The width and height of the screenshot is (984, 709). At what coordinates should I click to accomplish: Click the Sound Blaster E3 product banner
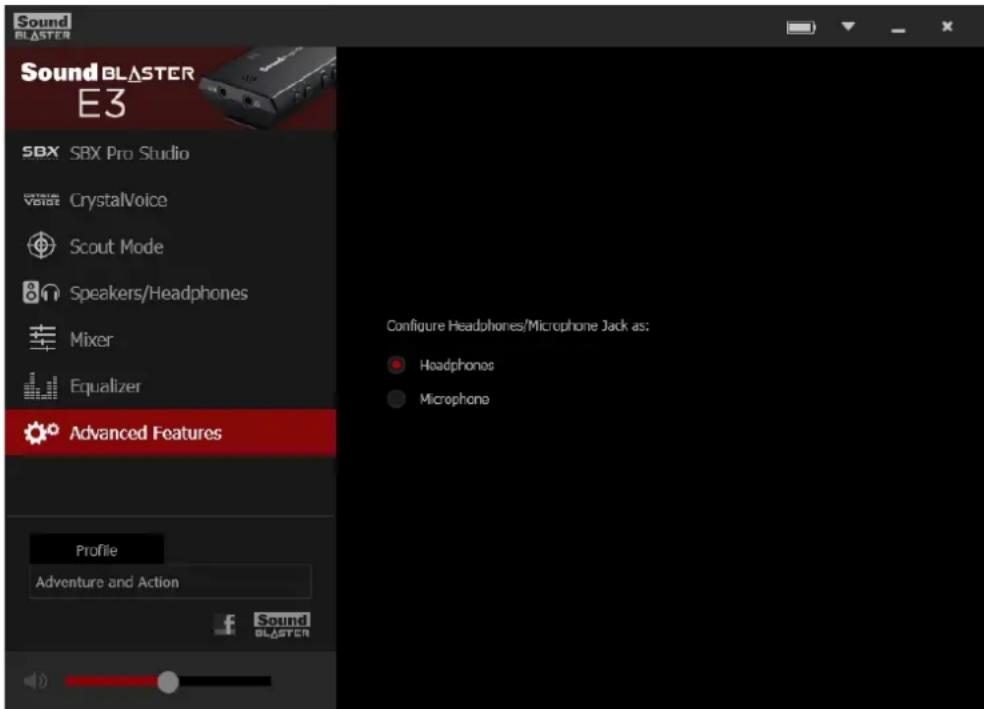coord(170,88)
